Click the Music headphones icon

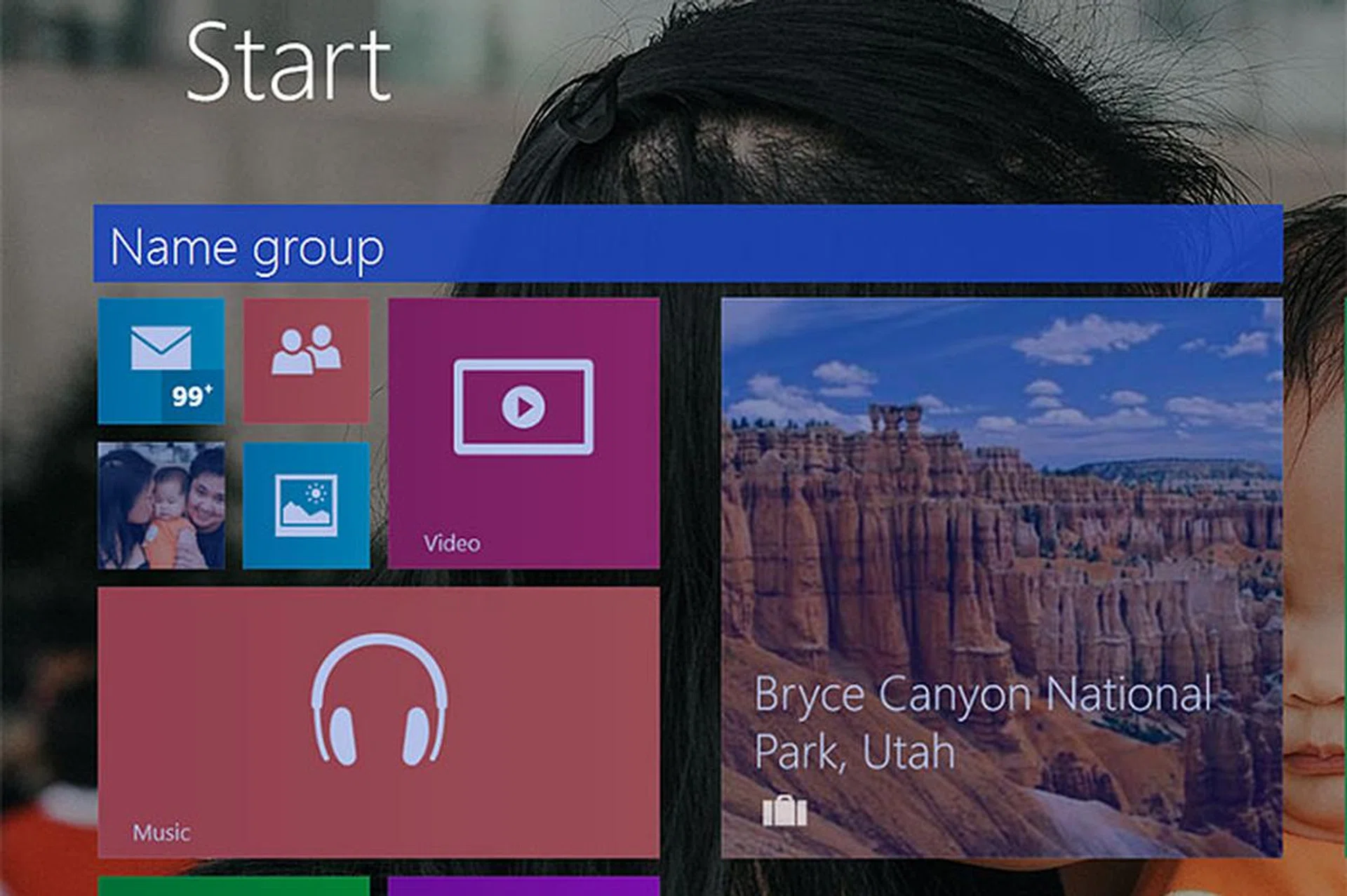[379, 700]
